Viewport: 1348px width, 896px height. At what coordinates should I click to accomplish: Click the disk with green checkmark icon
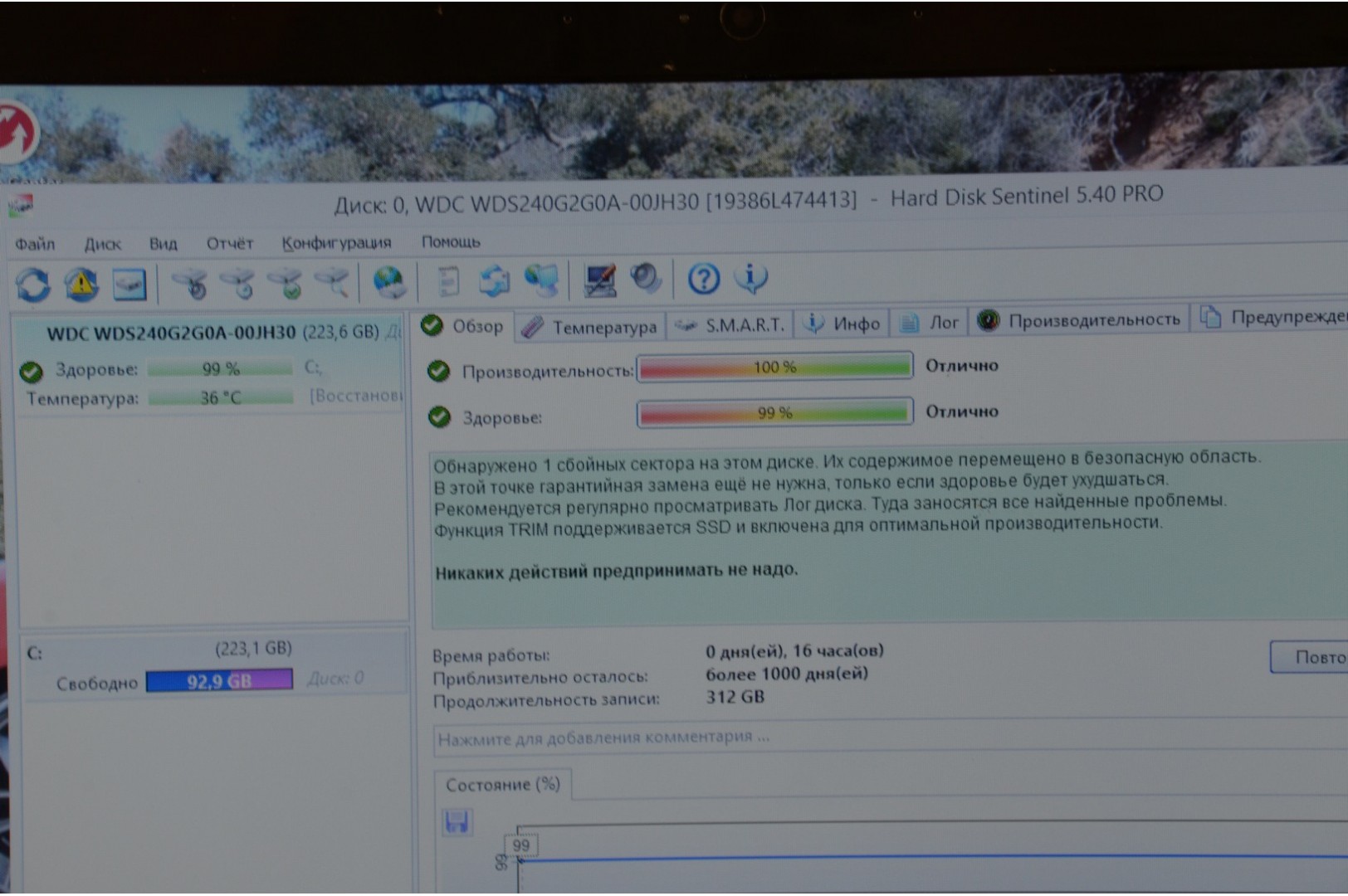286,284
